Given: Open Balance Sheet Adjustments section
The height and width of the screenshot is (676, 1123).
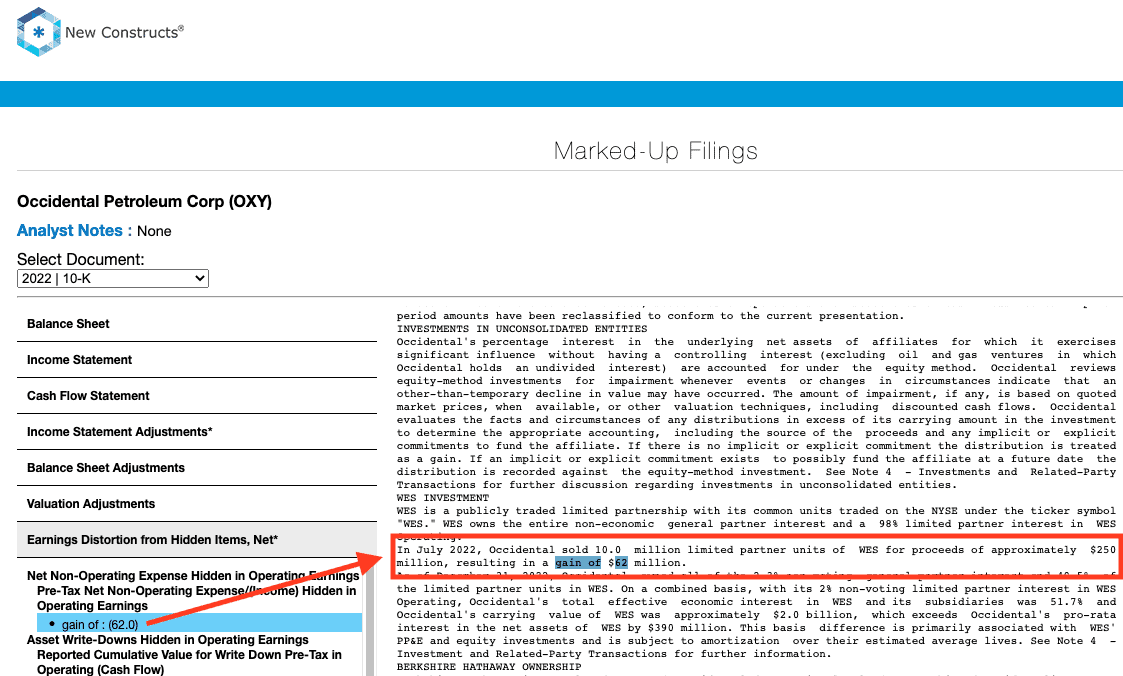Looking at the screenshot, I should coord(197,468).
